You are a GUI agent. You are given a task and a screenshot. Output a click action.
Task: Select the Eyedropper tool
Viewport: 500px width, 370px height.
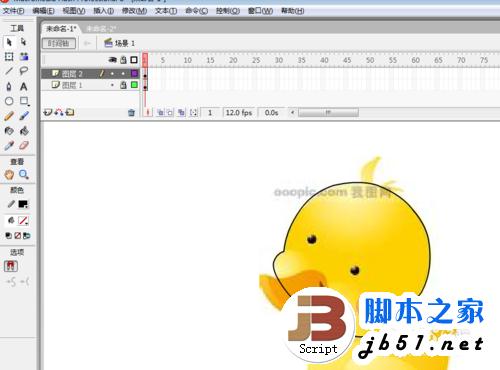[x=9, y=146]
